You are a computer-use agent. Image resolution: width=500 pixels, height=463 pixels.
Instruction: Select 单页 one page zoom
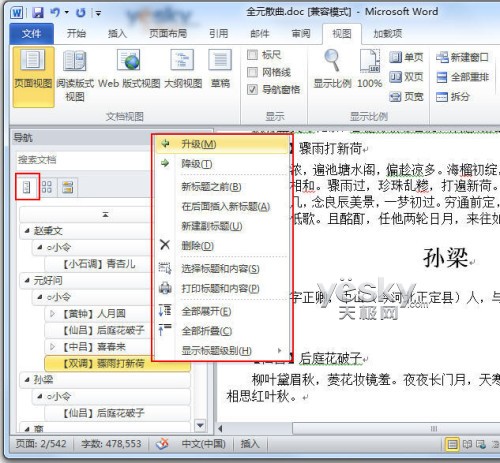(x=406, y=57)
